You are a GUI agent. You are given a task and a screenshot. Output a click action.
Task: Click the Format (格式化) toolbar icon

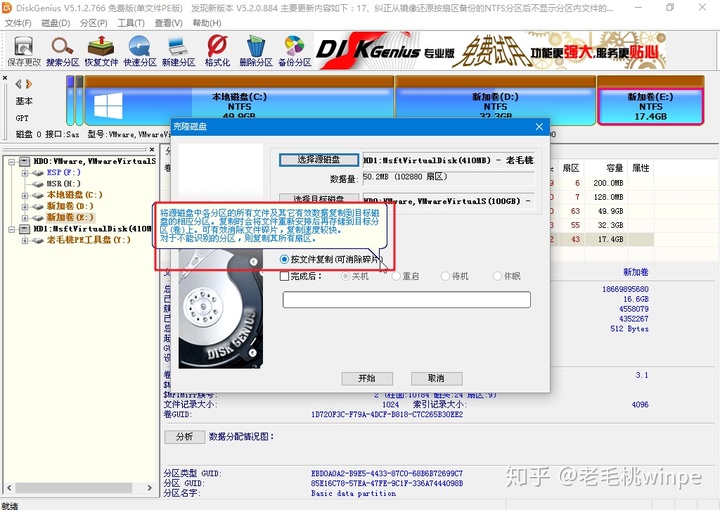pos(217,51)
